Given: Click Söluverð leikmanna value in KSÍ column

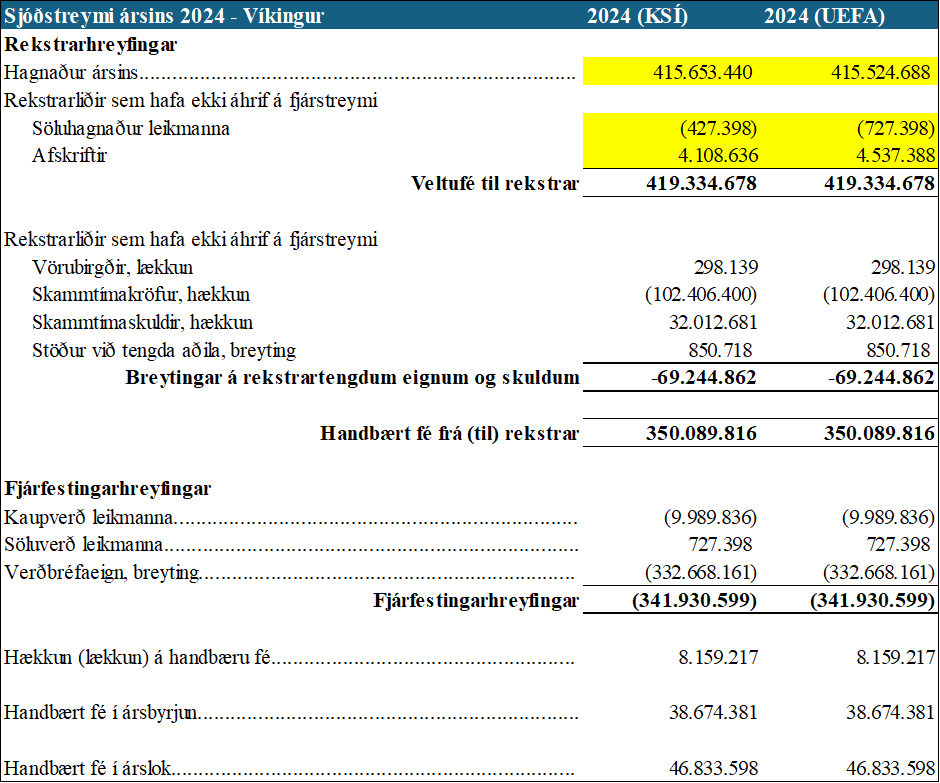Looking at the screenshot, I should pos(720,545).
